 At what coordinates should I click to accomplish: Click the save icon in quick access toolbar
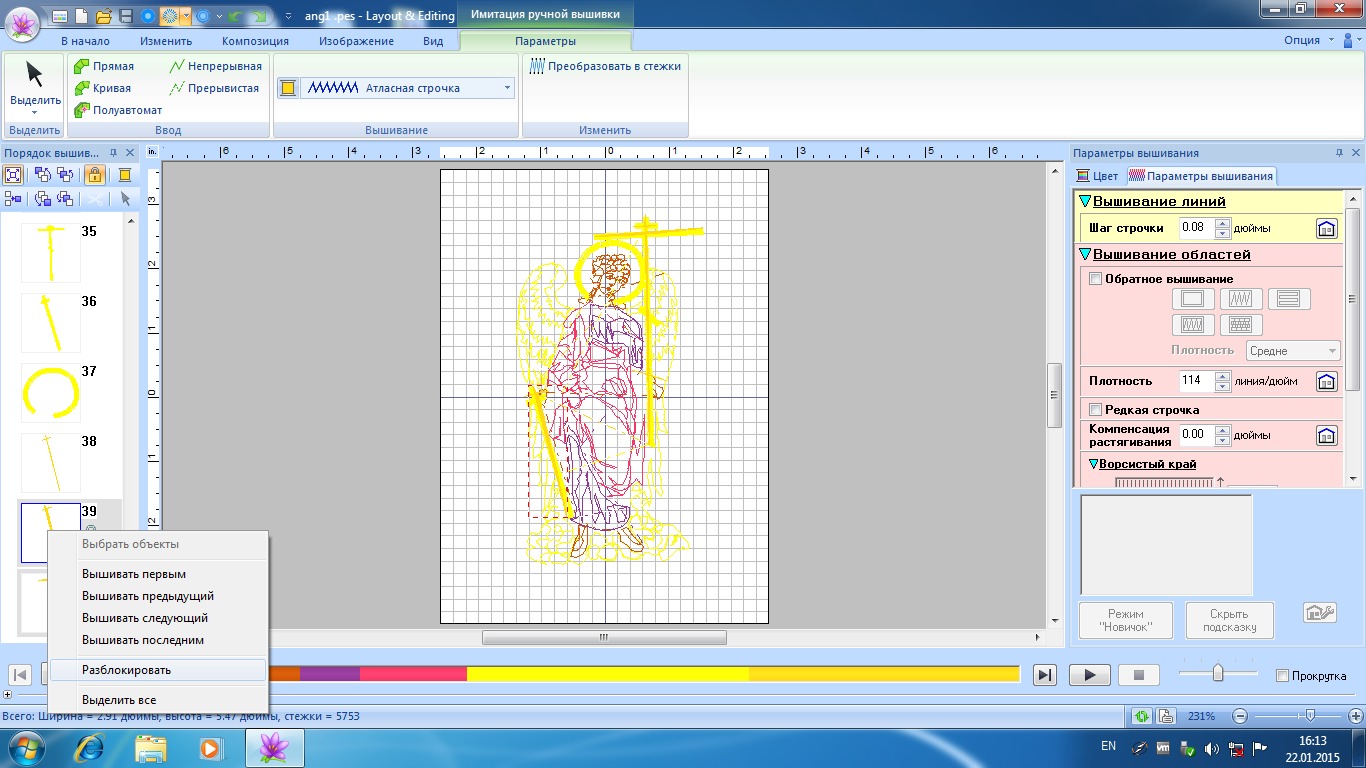(126, 16)
